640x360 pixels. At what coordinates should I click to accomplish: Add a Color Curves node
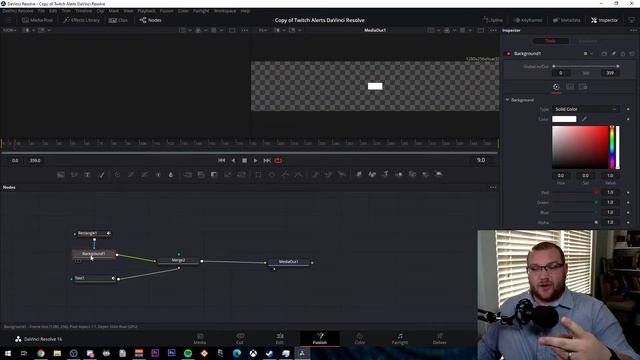click(x=131, y=175)
